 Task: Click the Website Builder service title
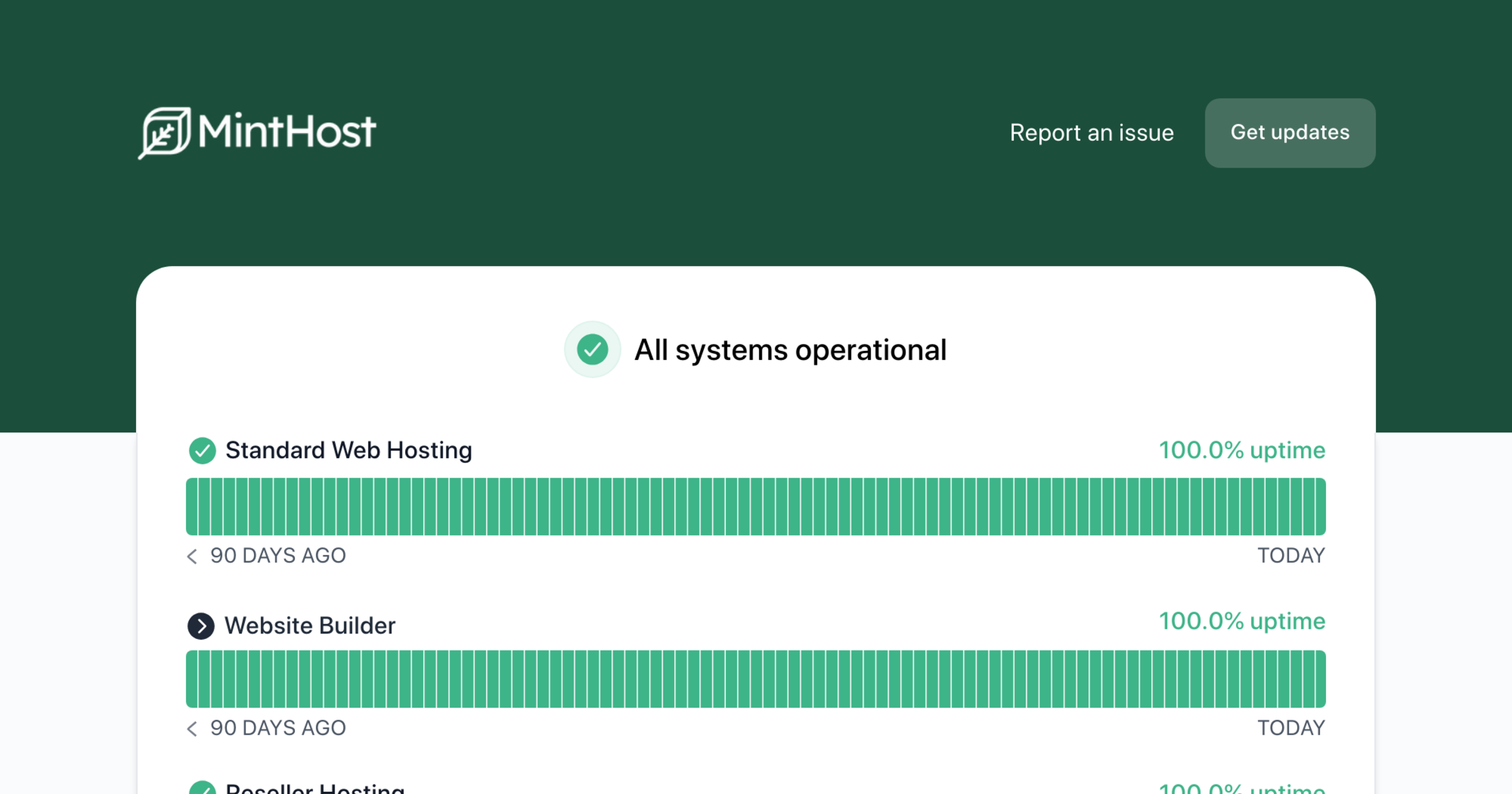click(310, 626)
